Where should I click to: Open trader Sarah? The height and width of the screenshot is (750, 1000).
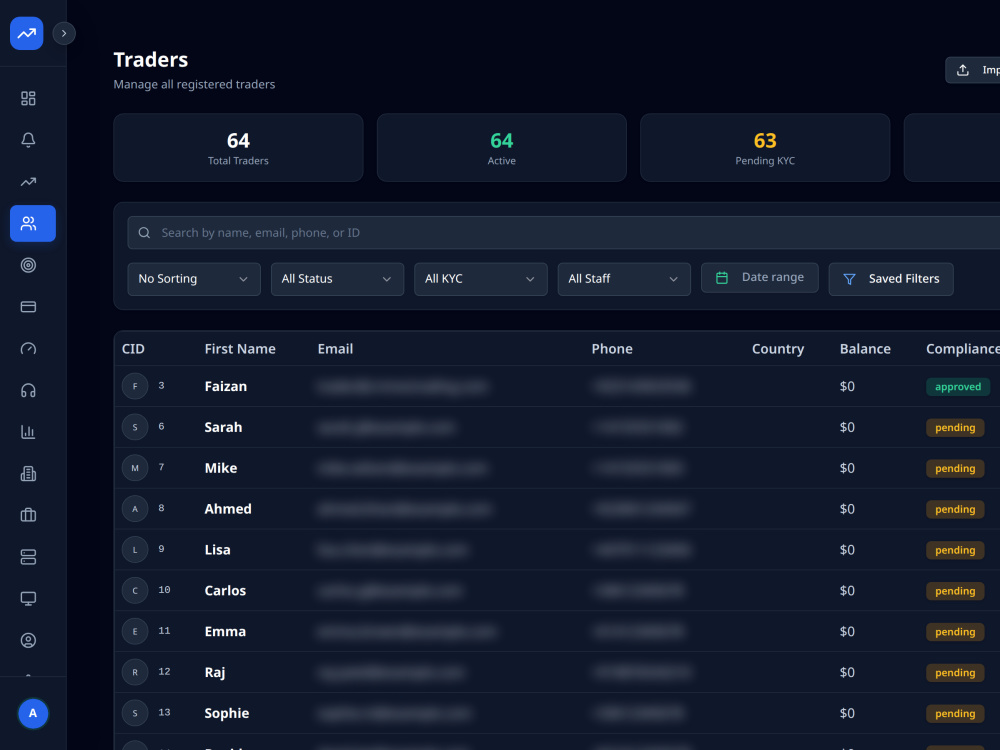[223, 427]
